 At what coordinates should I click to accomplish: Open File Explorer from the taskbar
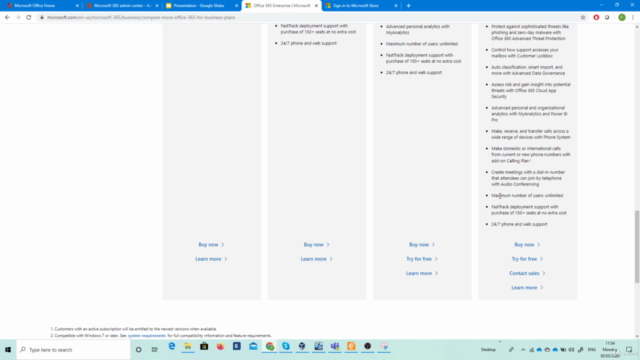click(188, 347)
